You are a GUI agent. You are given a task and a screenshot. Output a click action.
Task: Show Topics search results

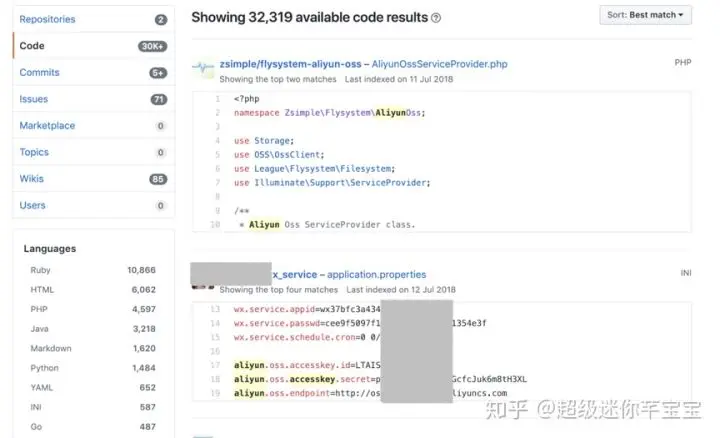click(34, 152)
